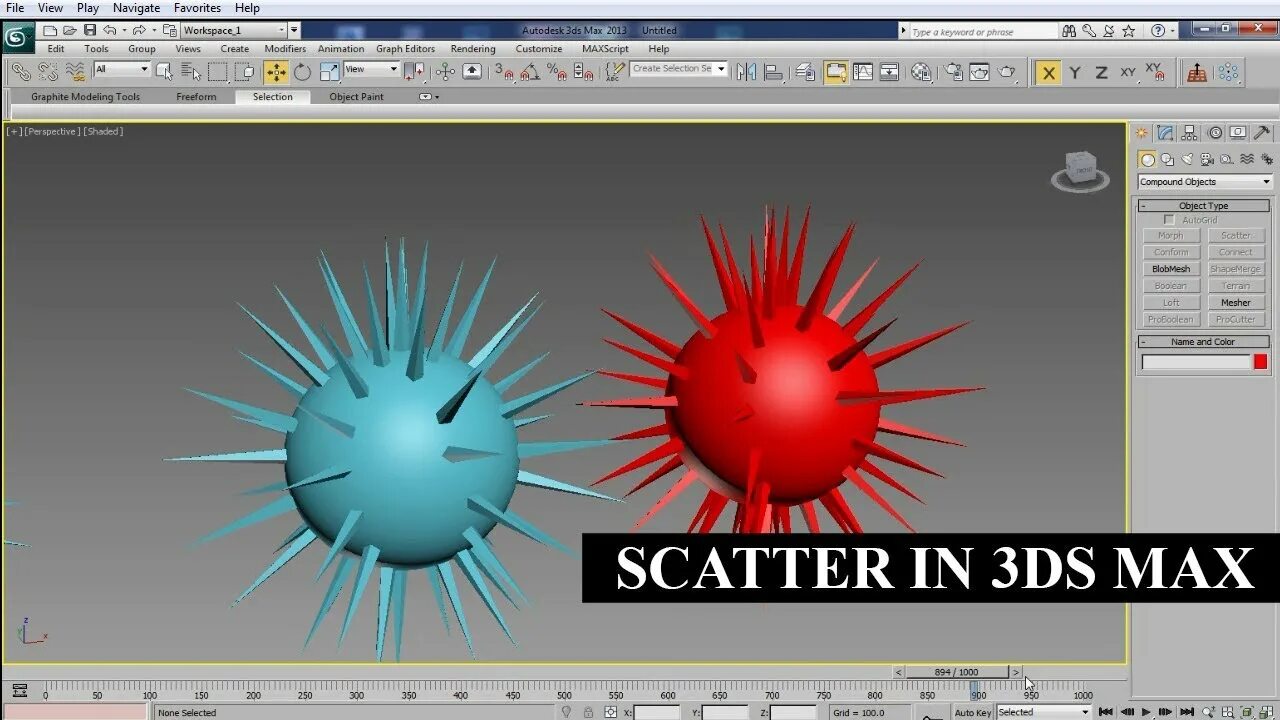Viewport: 1280px width, 720px height.
Task: Open the 3ds Max application menu logo
Action: point(17,38)
